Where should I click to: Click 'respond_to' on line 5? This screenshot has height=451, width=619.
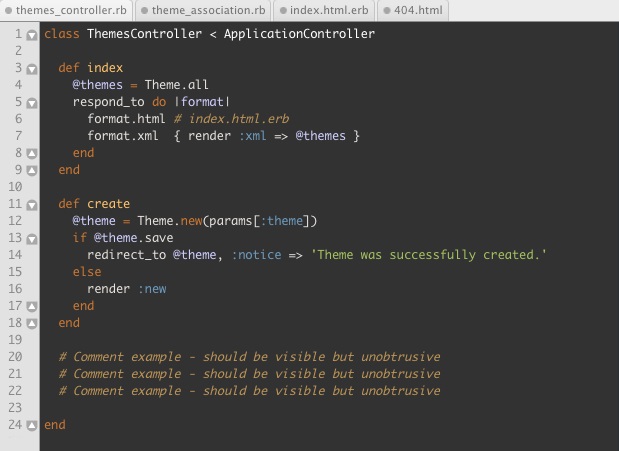point(109,102)
